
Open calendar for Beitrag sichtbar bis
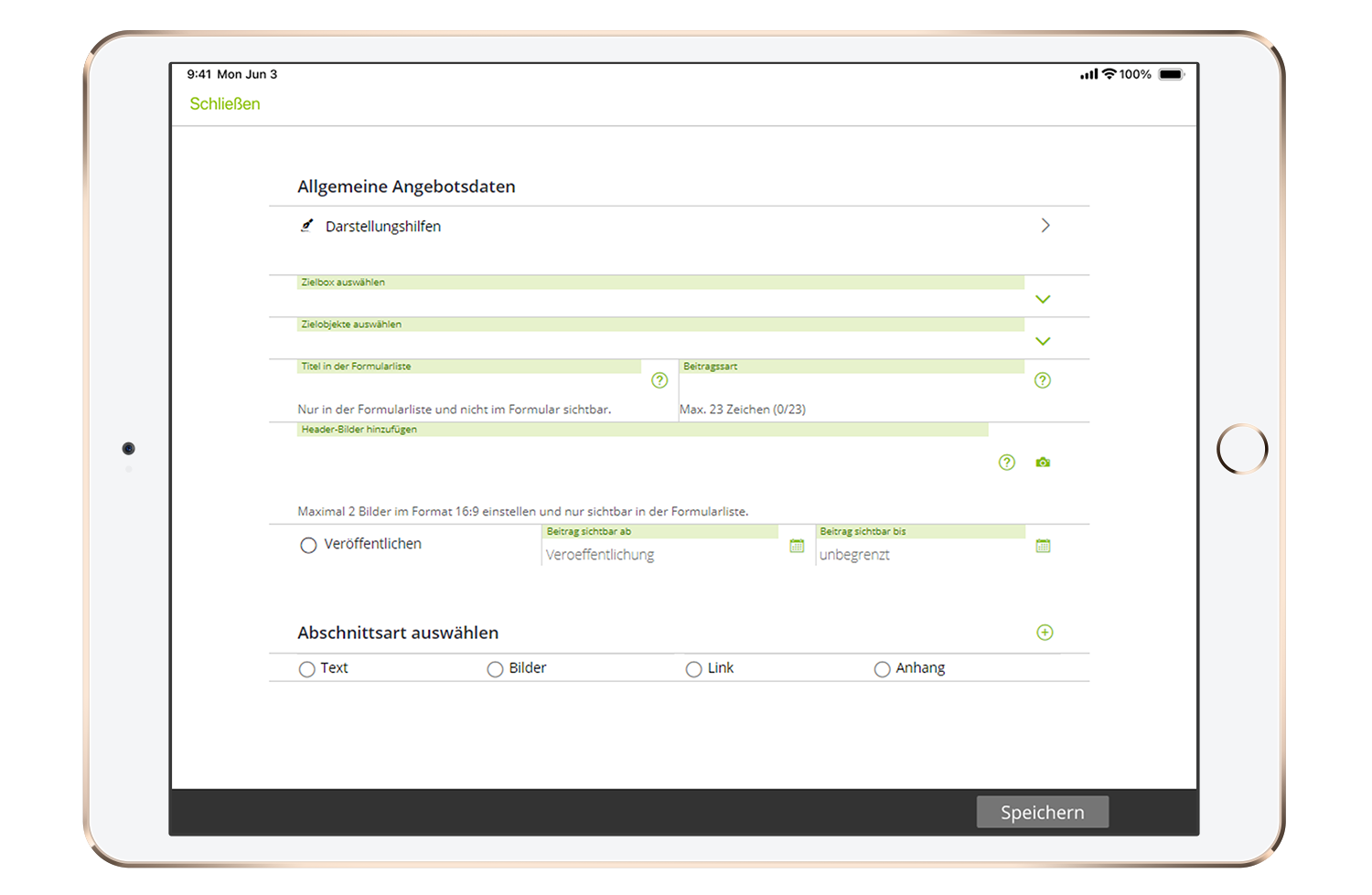[1043, 546]
